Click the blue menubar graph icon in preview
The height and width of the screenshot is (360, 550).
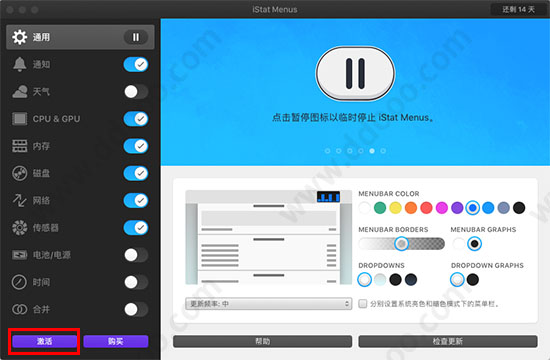tap(328, 197)
